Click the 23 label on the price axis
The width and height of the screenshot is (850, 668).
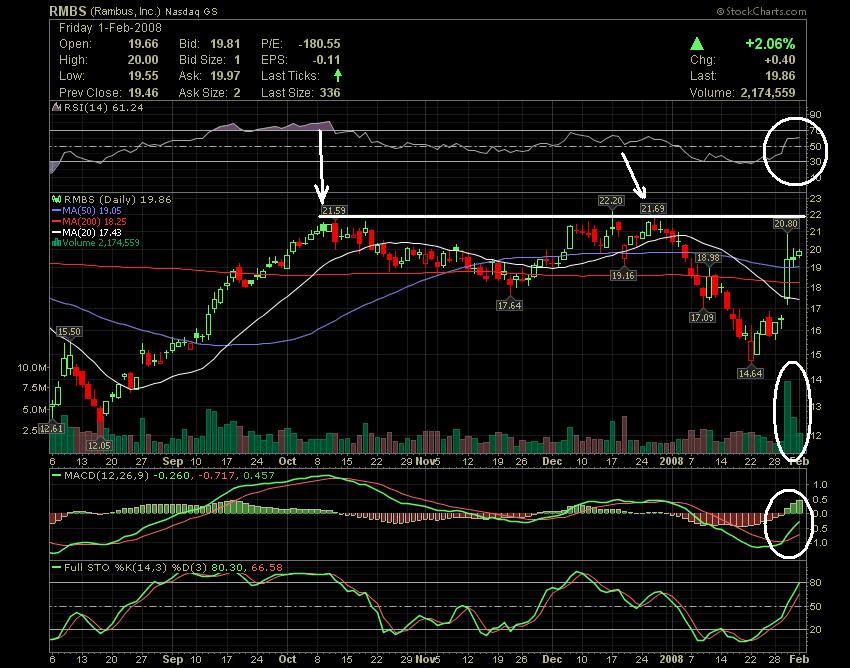click(x=816, y=198)
